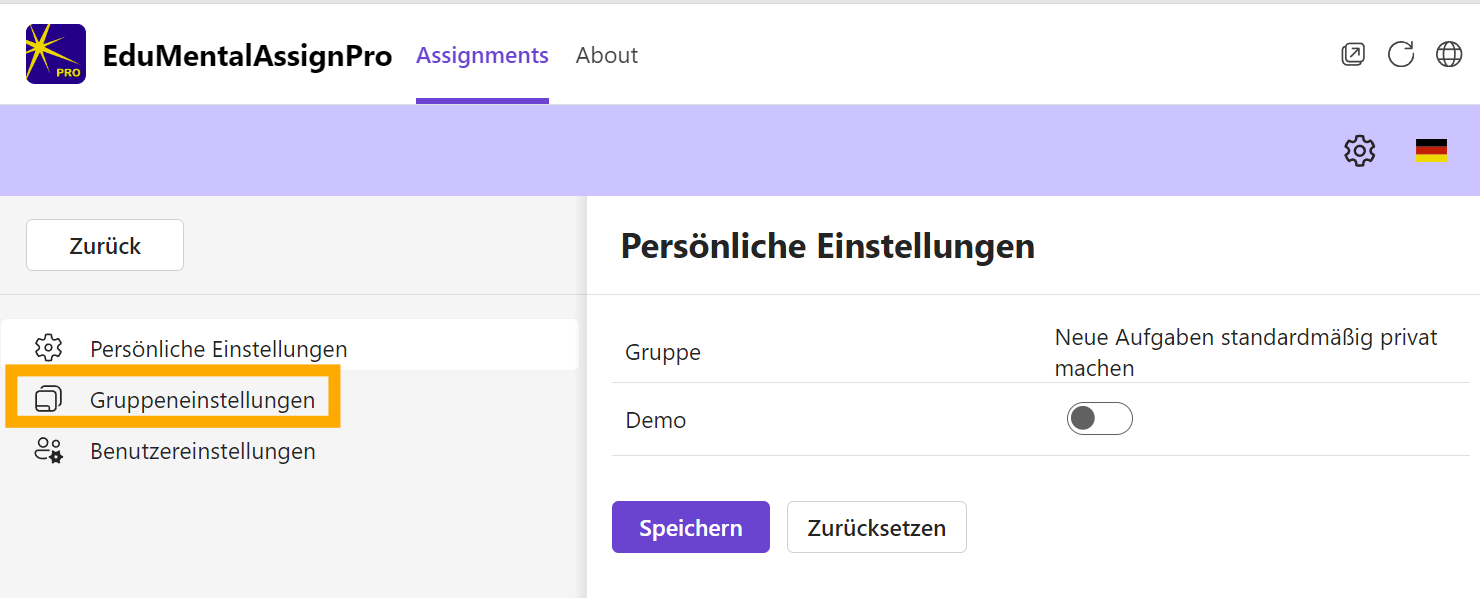Click the stacked-squares icon beside Gruppeneinstellungen
Image resolution: width=1480 pixels, height=598 pixels.
point(48,399)
